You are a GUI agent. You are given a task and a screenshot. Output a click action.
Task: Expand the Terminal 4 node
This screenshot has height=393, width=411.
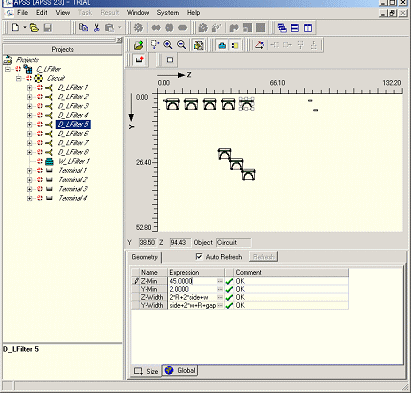click(x=30, y=198)
